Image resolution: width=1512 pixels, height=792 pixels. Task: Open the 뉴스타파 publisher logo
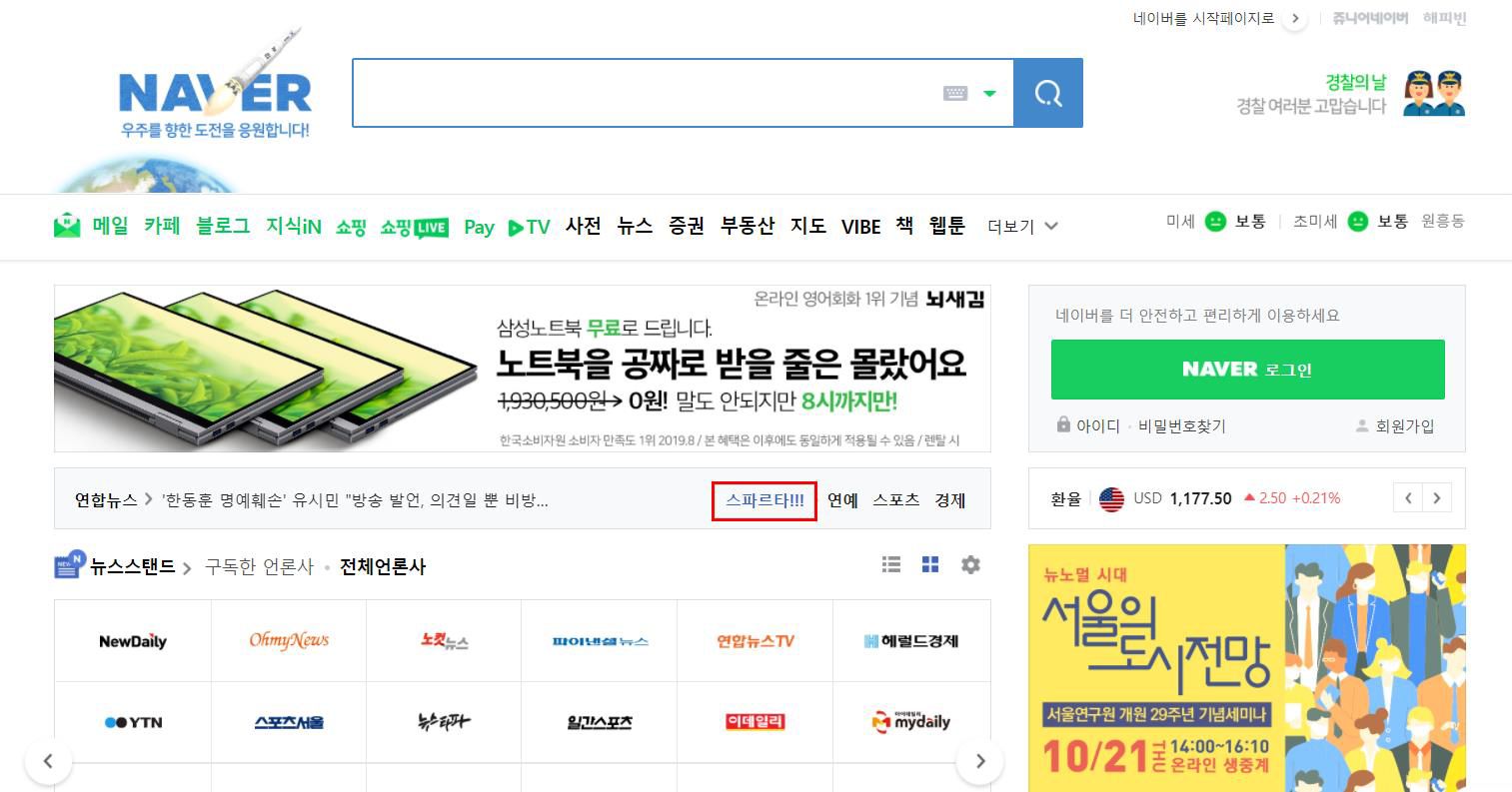tap(445, 721)
